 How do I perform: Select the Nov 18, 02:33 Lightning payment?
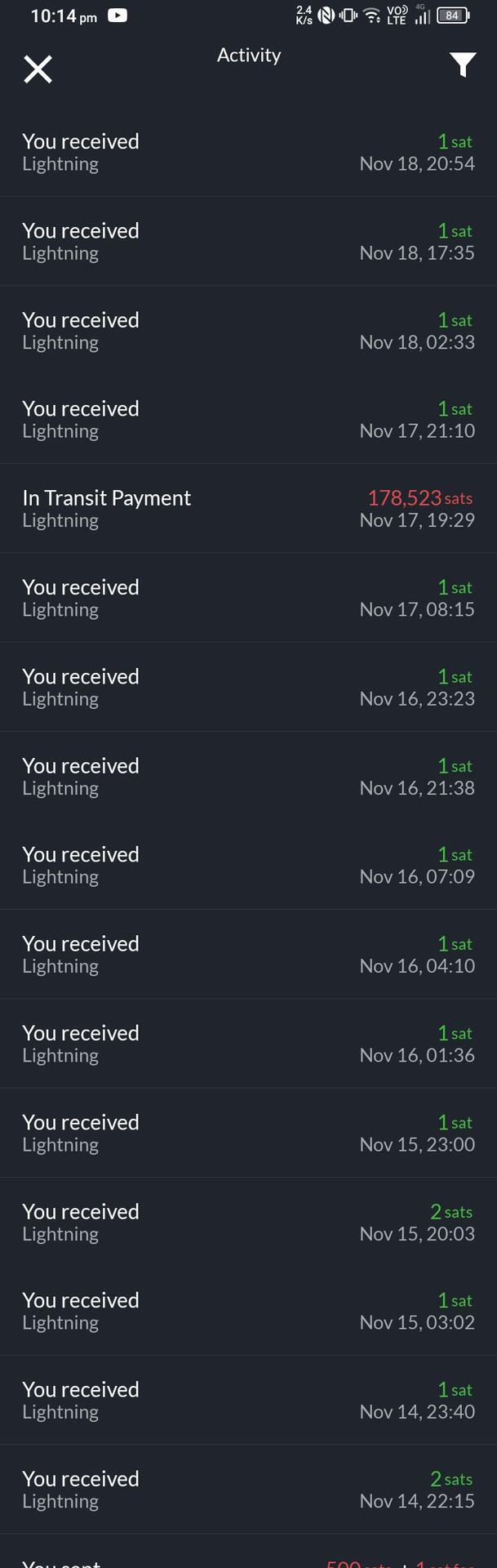point(248,330)
